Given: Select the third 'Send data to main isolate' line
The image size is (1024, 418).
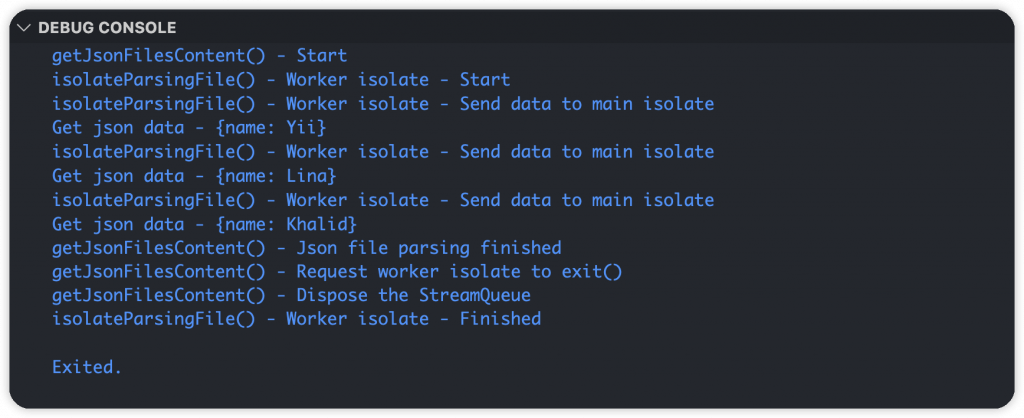Looking at the screenshot, I should click(x=383, y=199).
